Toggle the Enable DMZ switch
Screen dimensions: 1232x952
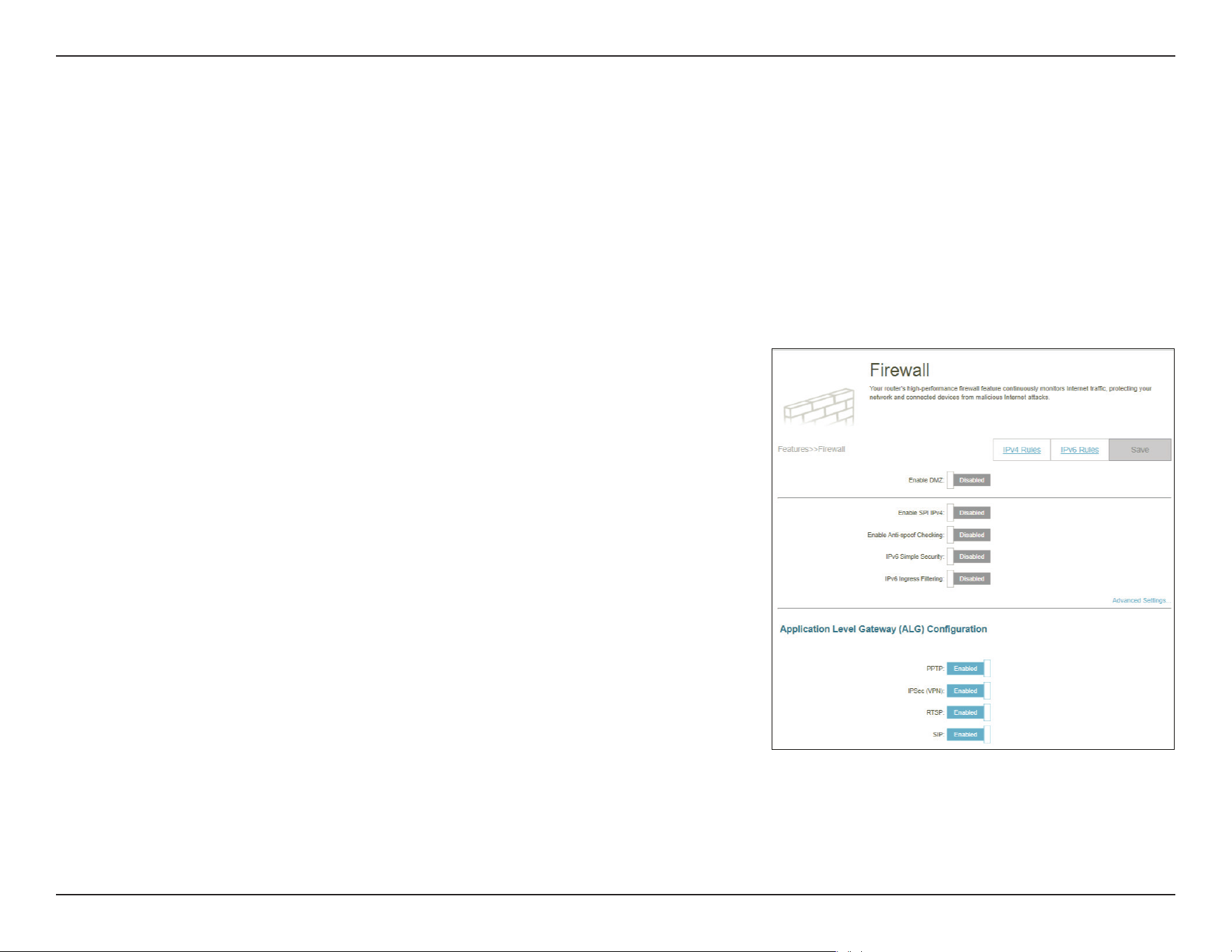click(x=969, y=481)
